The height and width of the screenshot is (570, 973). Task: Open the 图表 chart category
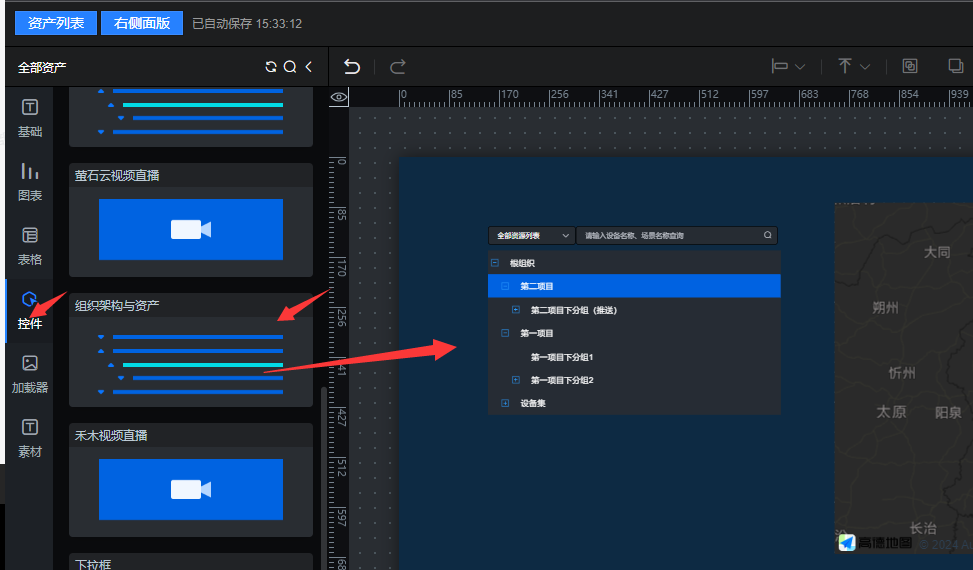coord(30,181)
